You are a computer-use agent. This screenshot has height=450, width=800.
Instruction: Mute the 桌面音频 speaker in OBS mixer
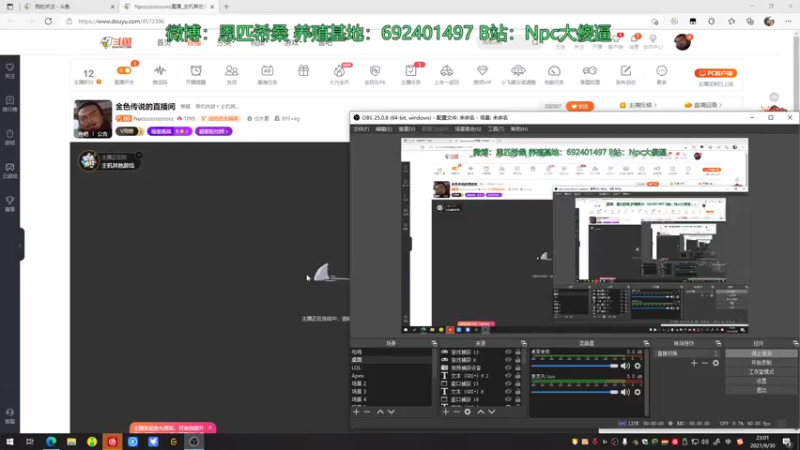pos(625,366)
